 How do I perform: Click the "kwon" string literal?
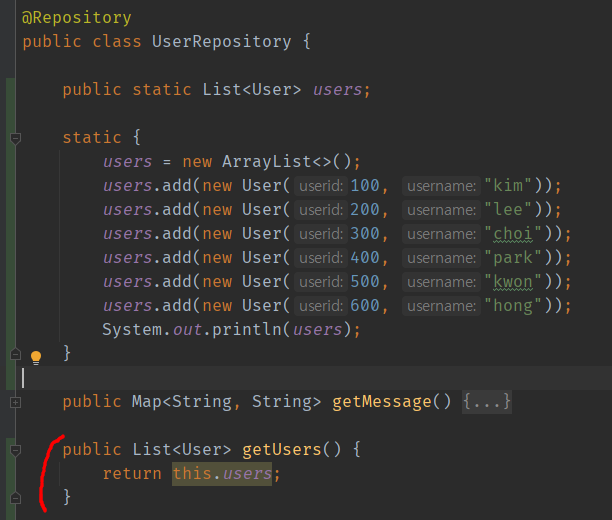513,282
